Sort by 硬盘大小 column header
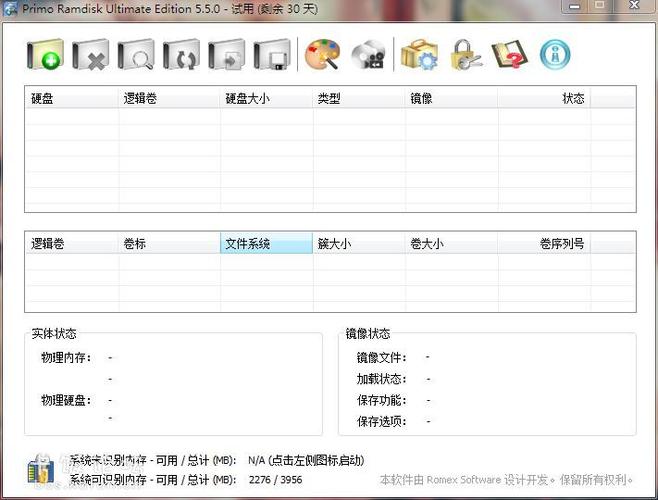The image size is (658, 500). (x=266, y=99)
